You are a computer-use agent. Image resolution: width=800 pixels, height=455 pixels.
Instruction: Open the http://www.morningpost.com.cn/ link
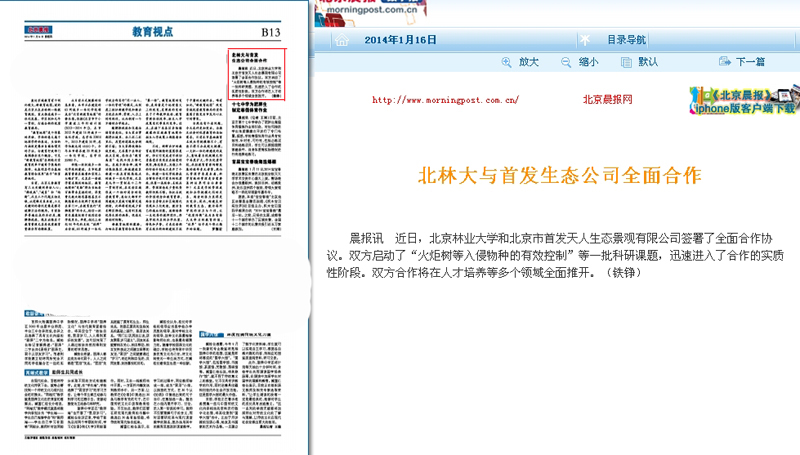click(445, 100)
